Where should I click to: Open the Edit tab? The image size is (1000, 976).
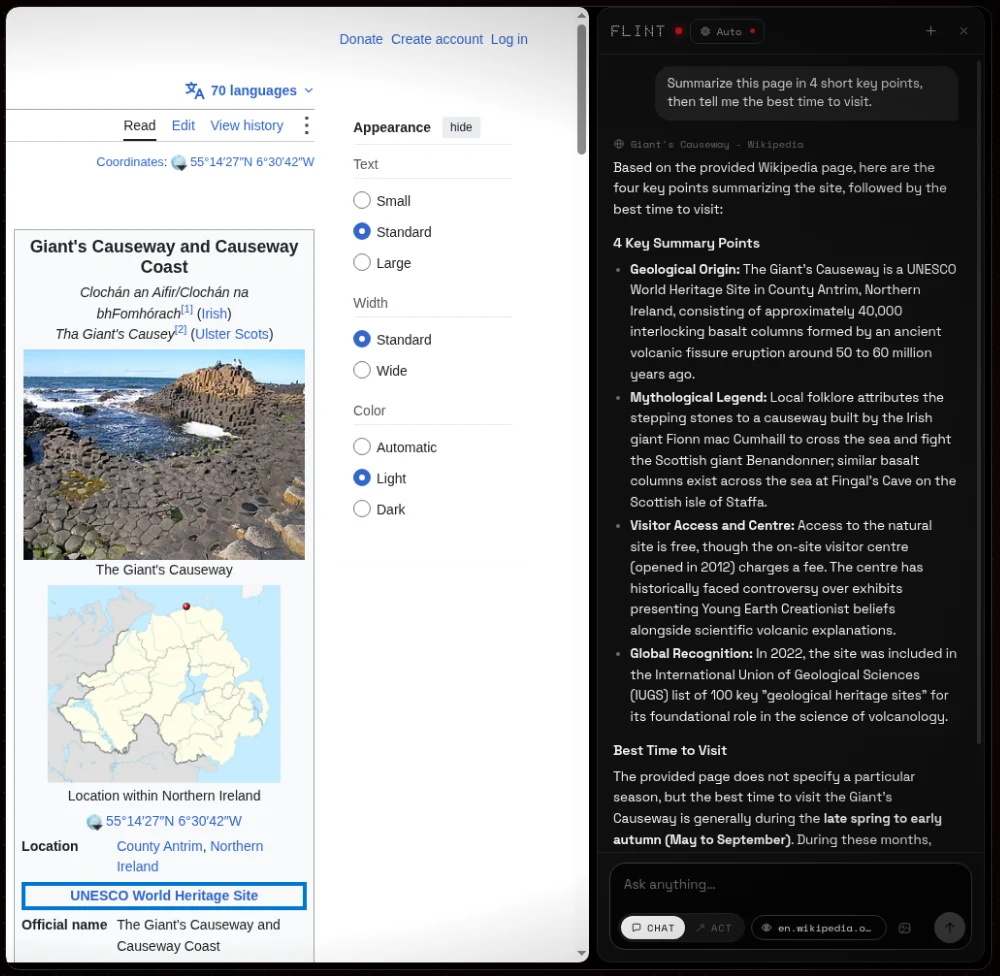(x=183, y=126)
